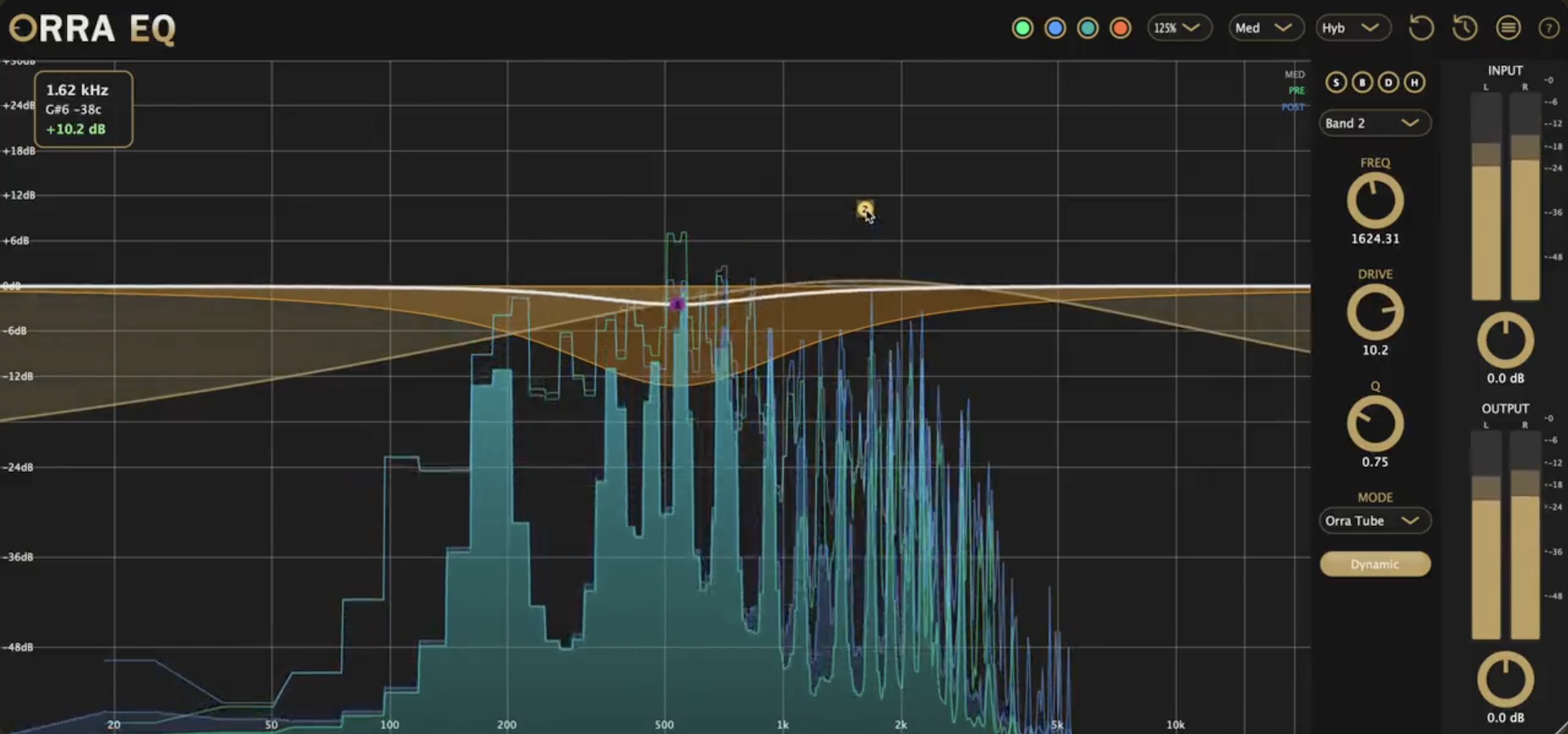
Task: Open the Hyb mode dropdown
Action: [1353, 28]
